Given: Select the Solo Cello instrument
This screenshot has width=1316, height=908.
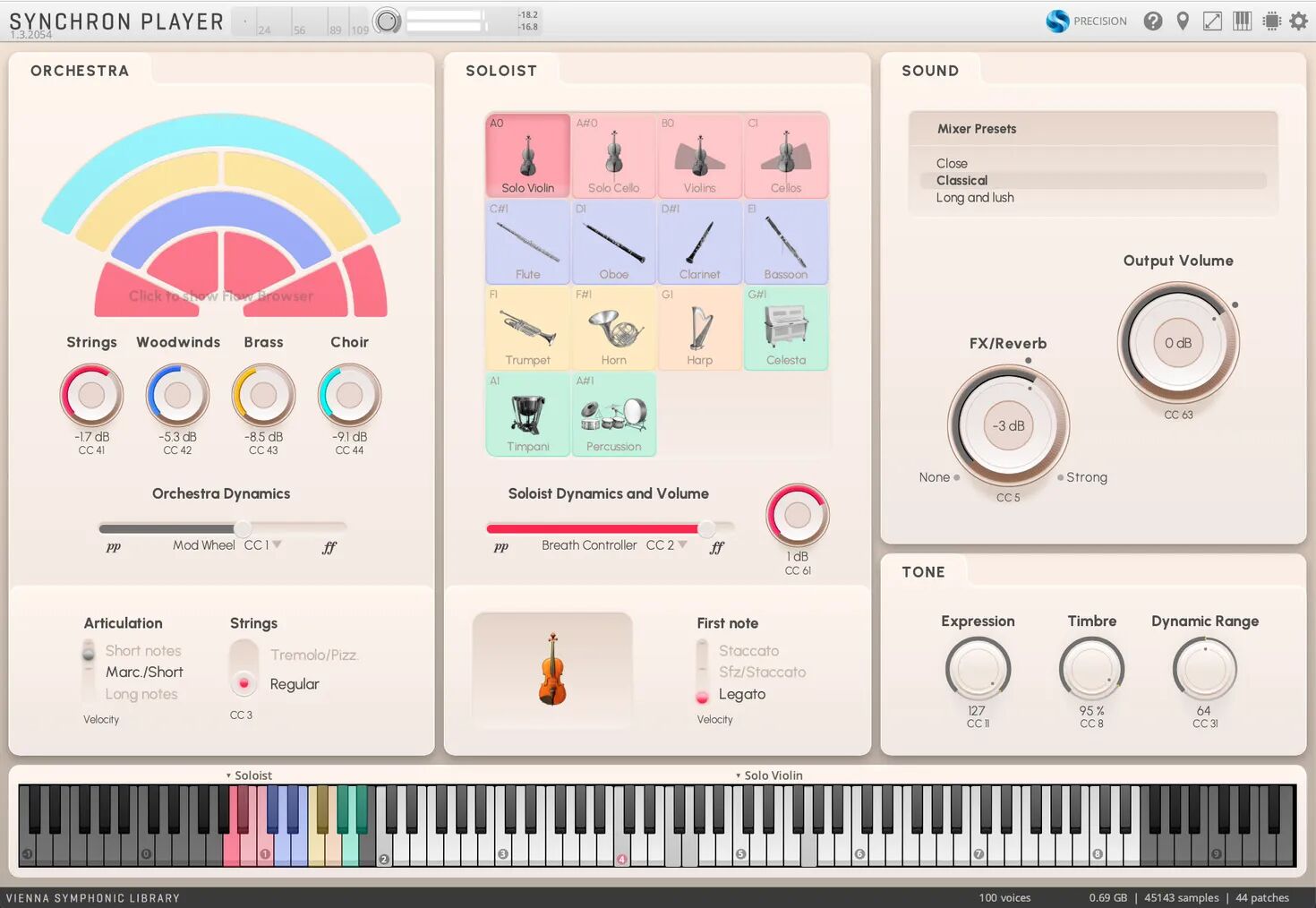Looking at the screenshot, I should click(x=613, y=156).
